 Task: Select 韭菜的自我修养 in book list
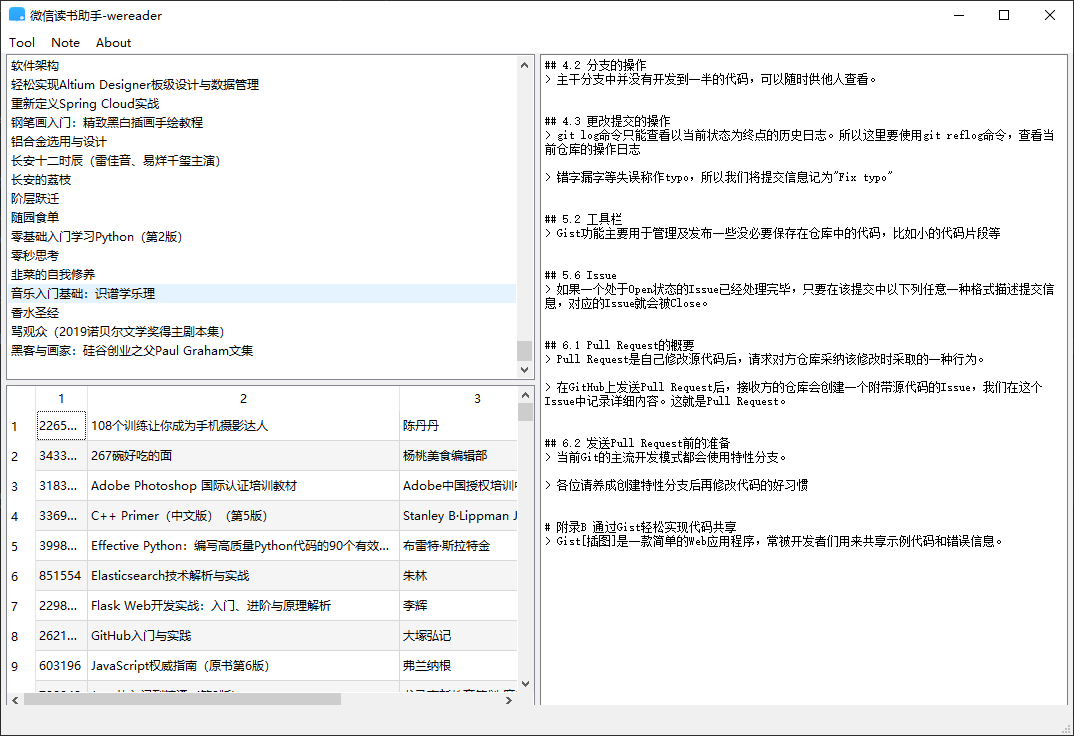click(262, 275)
